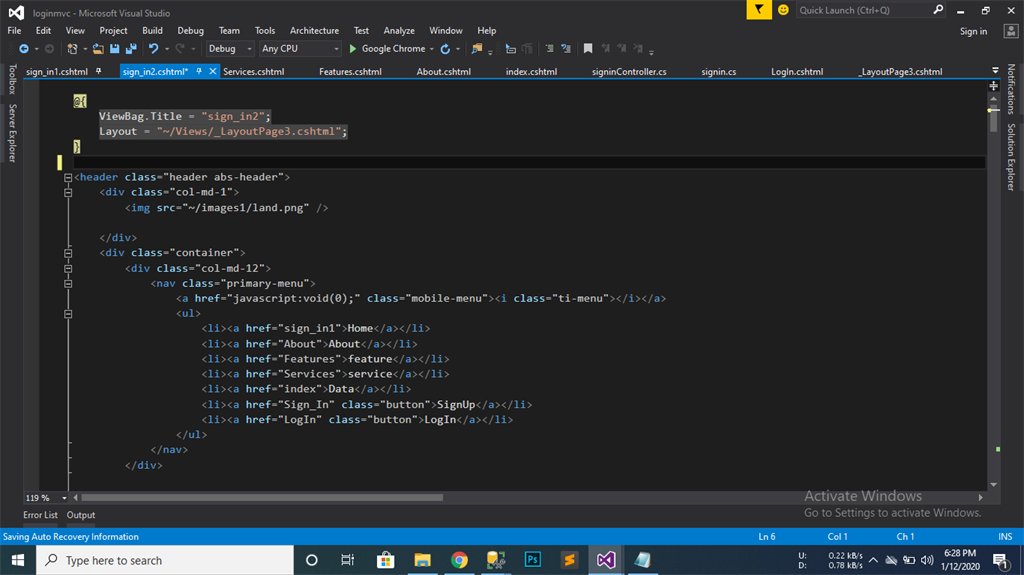Click the account avatar icon beside Sign in

1011,31
